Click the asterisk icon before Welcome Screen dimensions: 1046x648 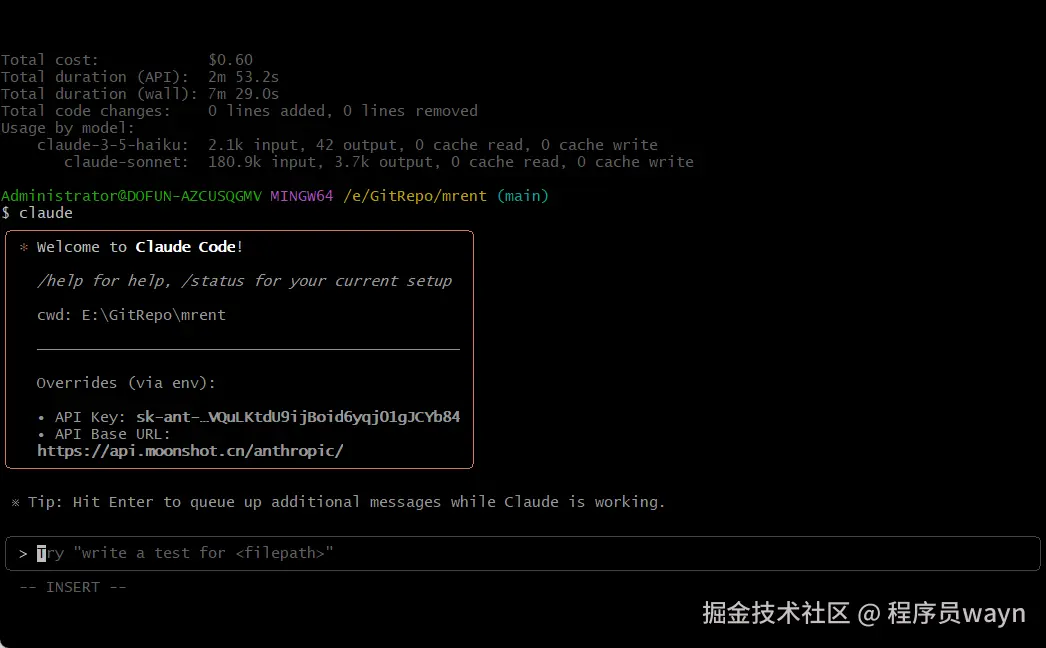[24, 248]
